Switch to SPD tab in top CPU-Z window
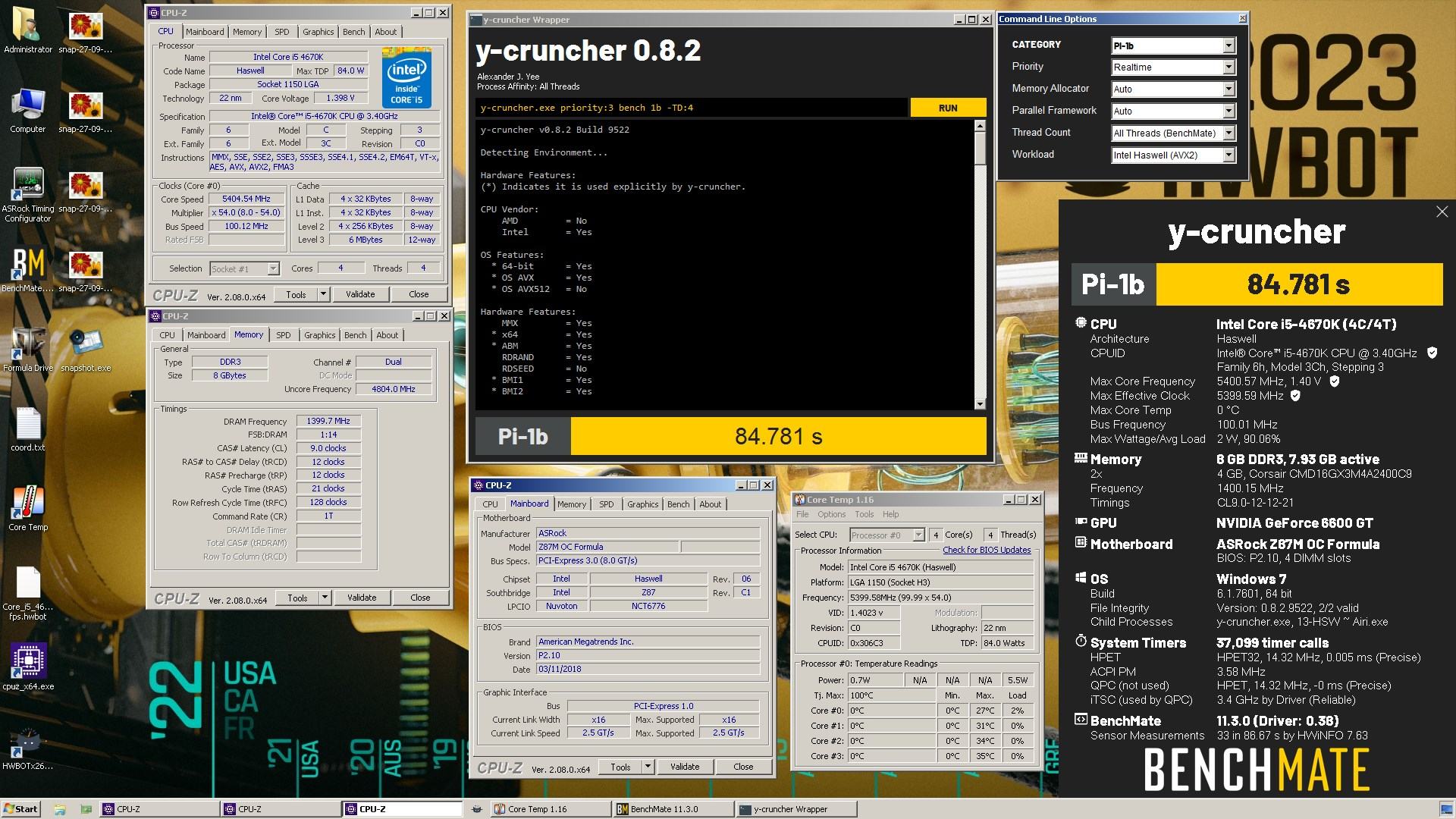 point(282,32)
